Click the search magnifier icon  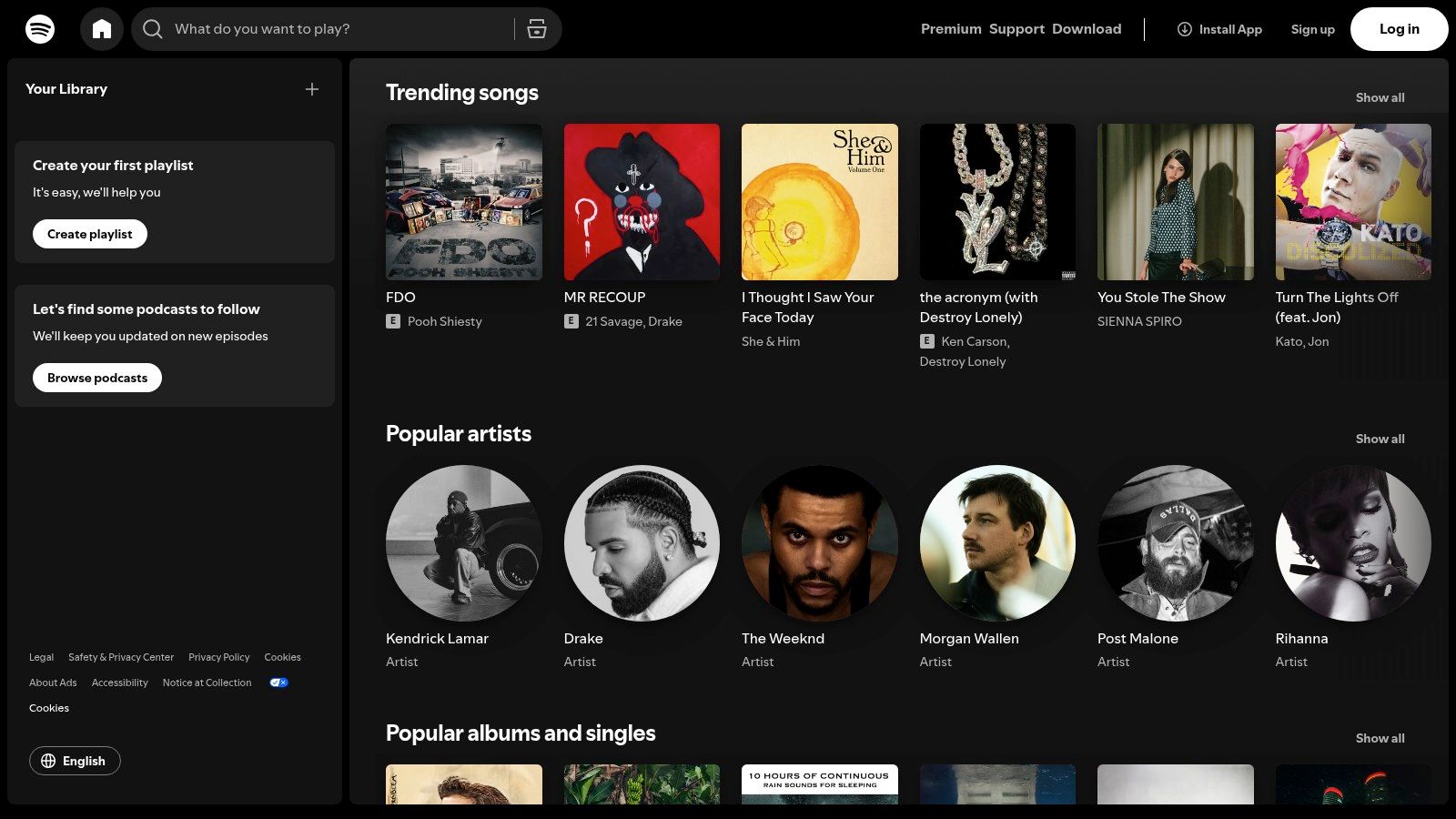click(x=152, y=28)
